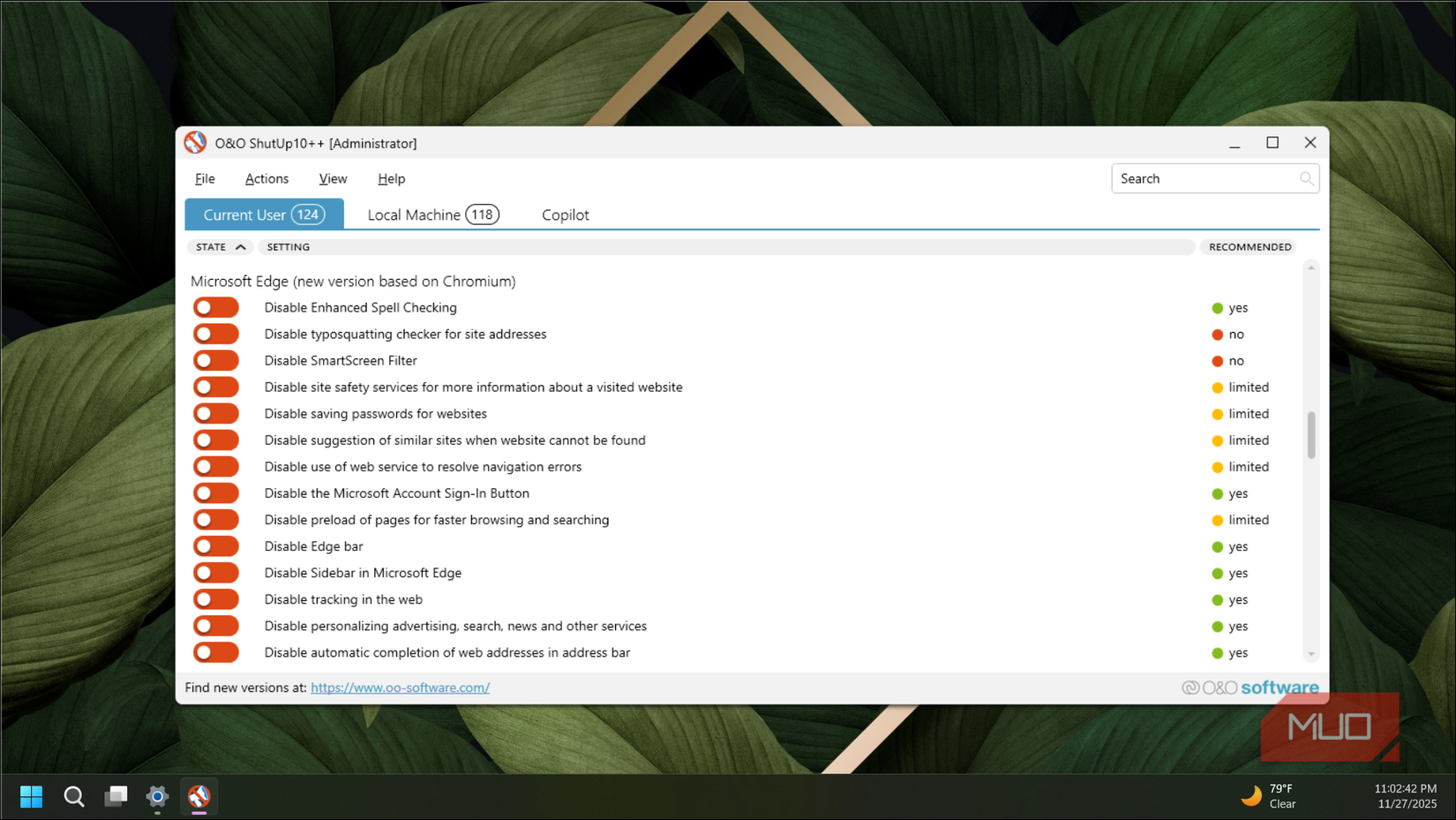This screenshot has height=820, width=1456.
Task: Sort by the RECOMMENDED column header
Action: pos(1250,247)
